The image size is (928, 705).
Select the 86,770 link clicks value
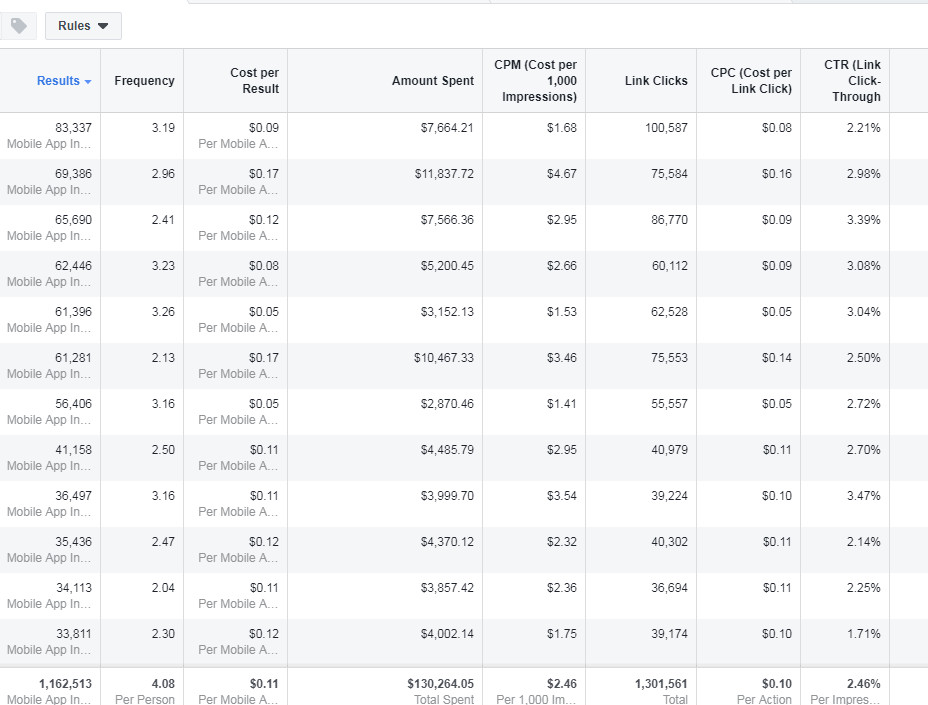[669, 220]
